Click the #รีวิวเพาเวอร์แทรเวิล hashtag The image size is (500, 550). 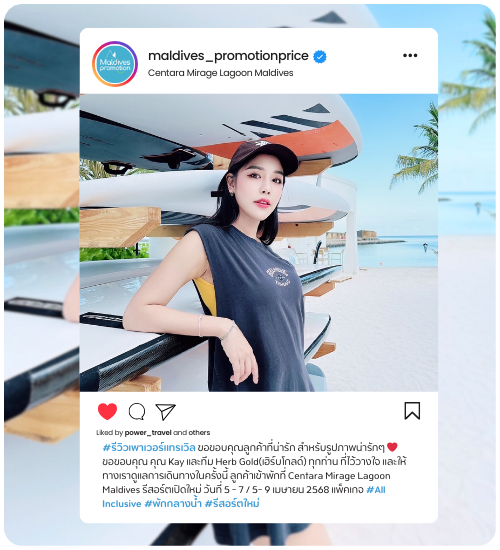pos(149,448)
